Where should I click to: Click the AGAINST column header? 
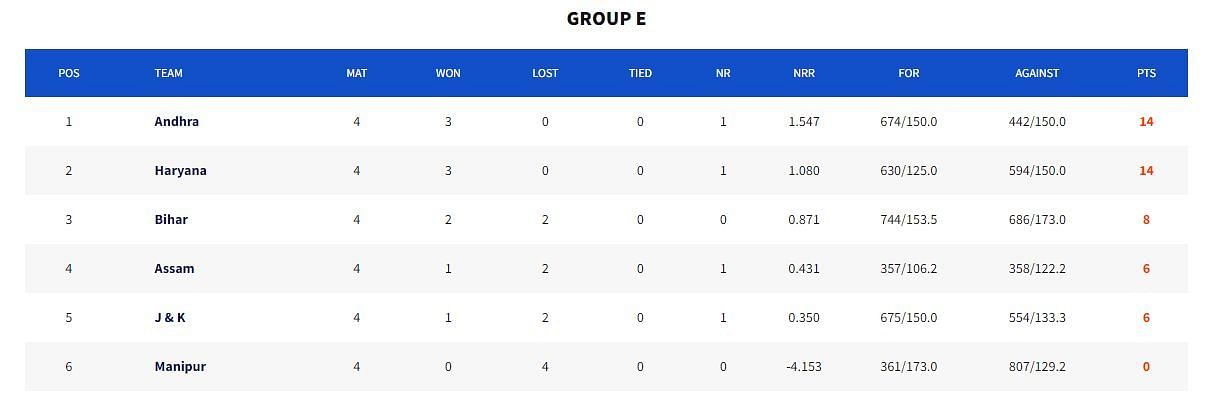tap(1037, 73)
